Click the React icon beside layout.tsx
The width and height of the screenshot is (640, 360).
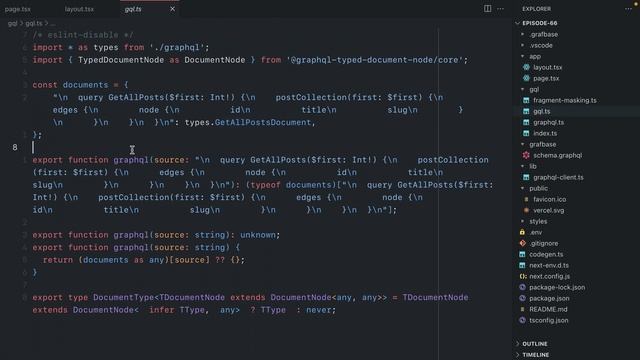coord(526,67)
